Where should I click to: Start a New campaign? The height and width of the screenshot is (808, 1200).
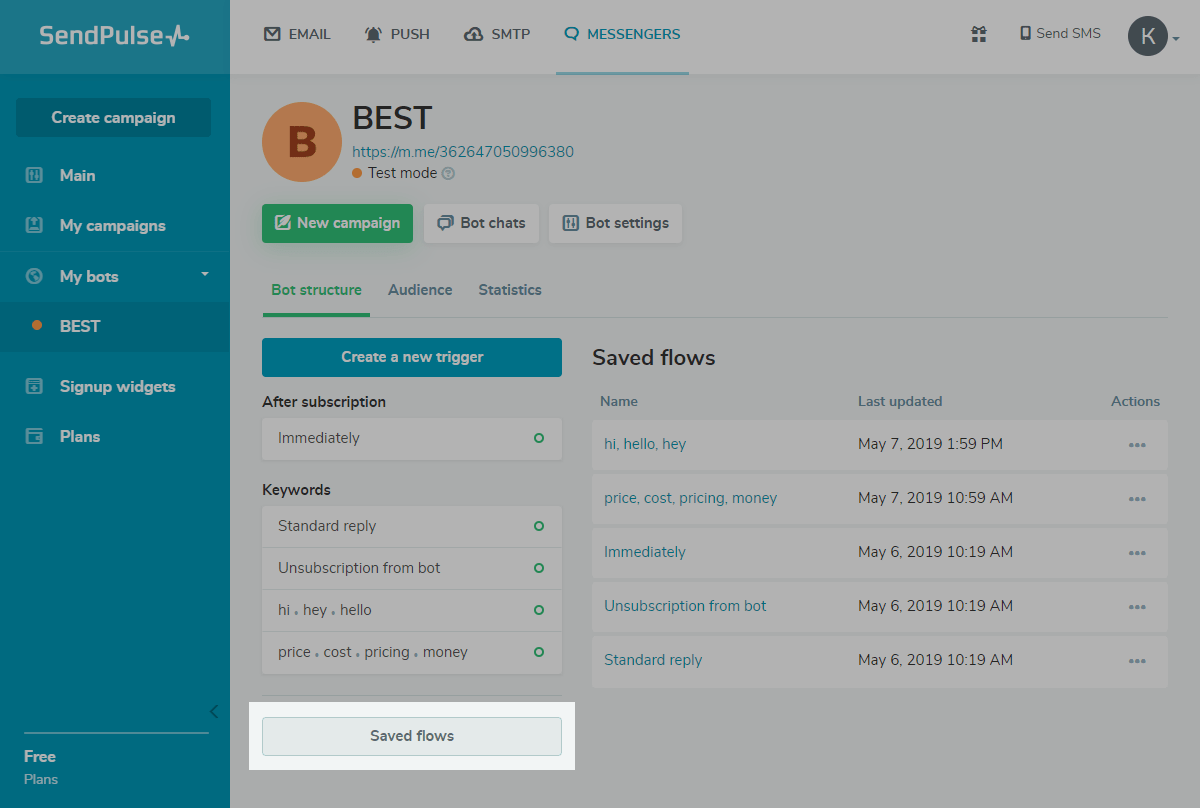338,223
